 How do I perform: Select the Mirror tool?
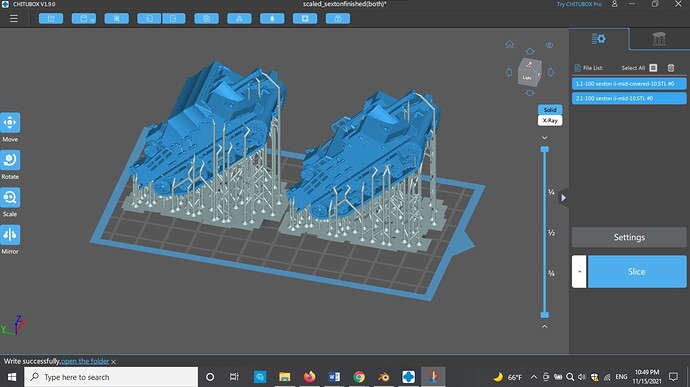point(10,235)
